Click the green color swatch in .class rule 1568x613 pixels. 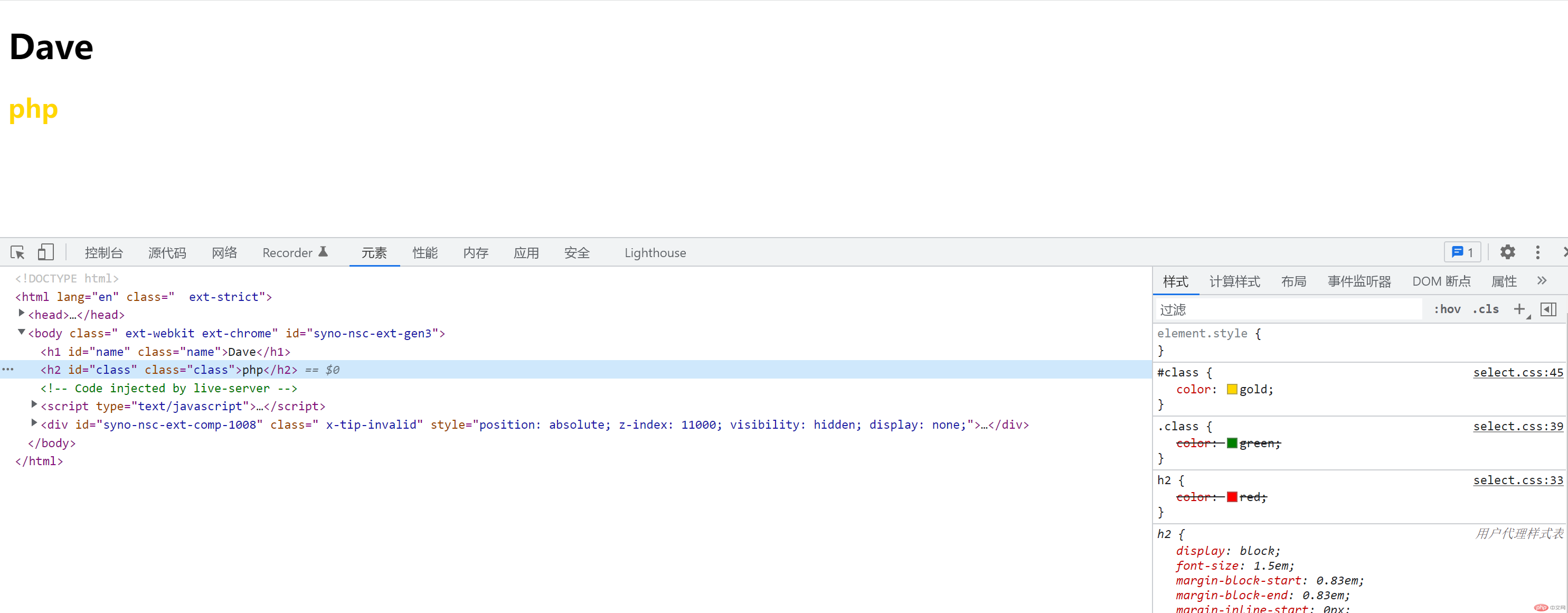click(x=1232, y=442)
